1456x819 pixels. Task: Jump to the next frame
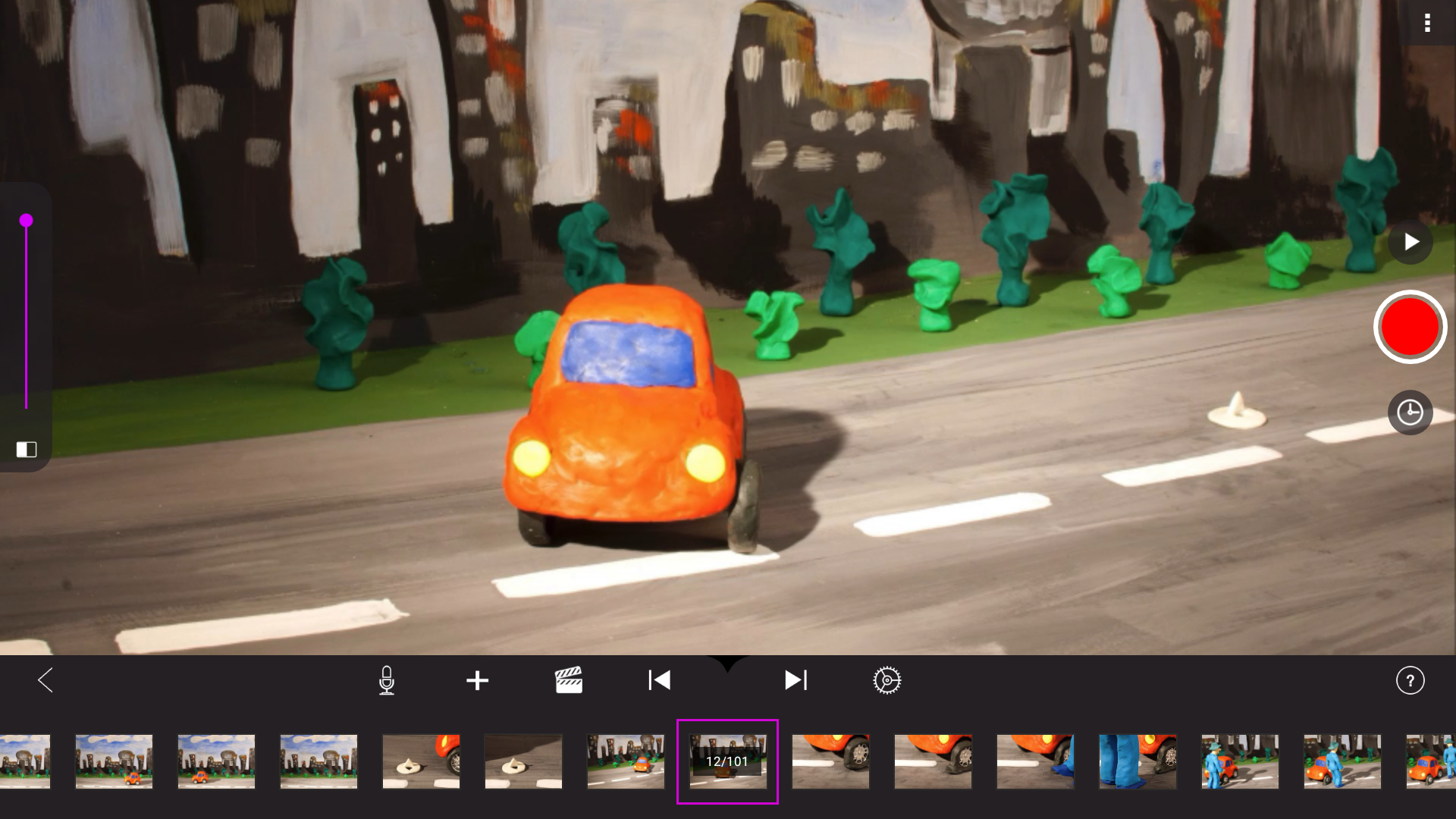tap(795, 680)
